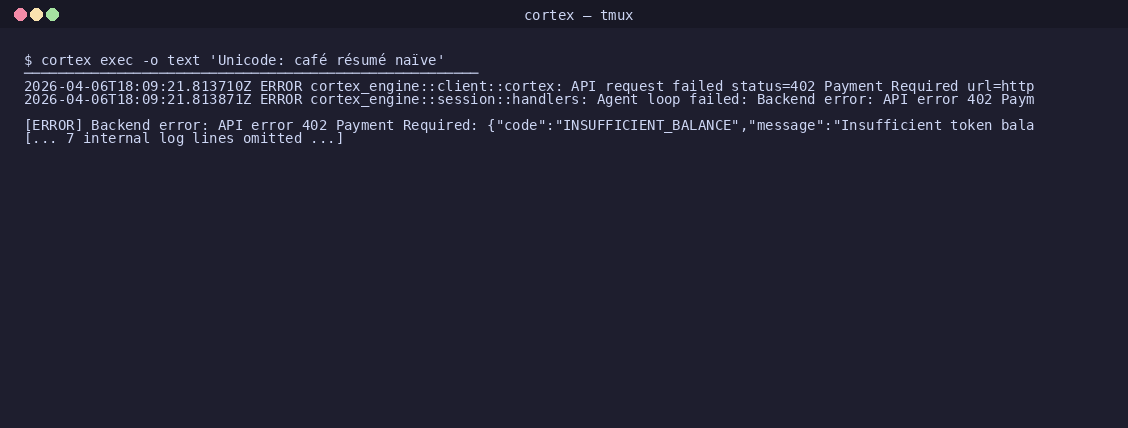Click the truncated 'url=http' text

point(1001,86)
